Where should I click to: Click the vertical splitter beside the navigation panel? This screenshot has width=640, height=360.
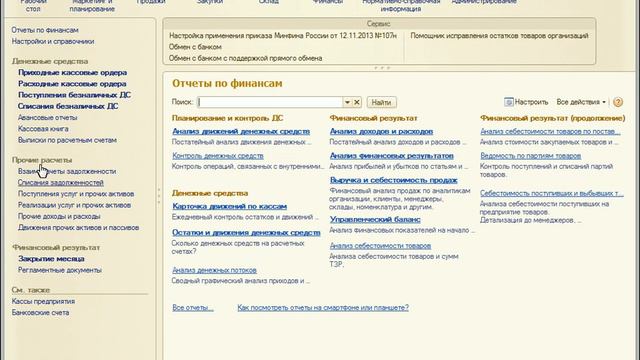click(x=159, y=196)
